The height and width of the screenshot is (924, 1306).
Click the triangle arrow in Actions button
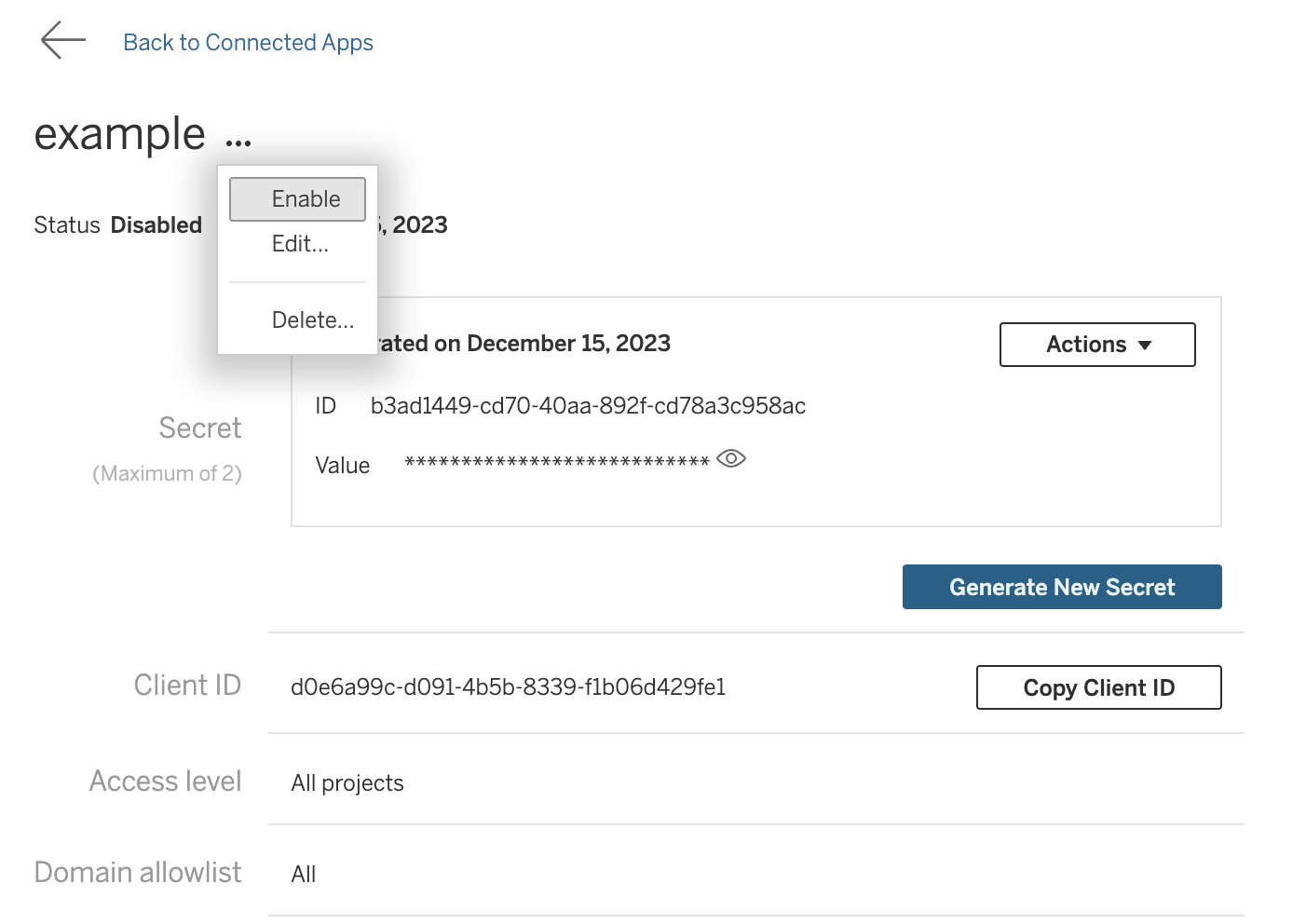[x=1145, y=346]
